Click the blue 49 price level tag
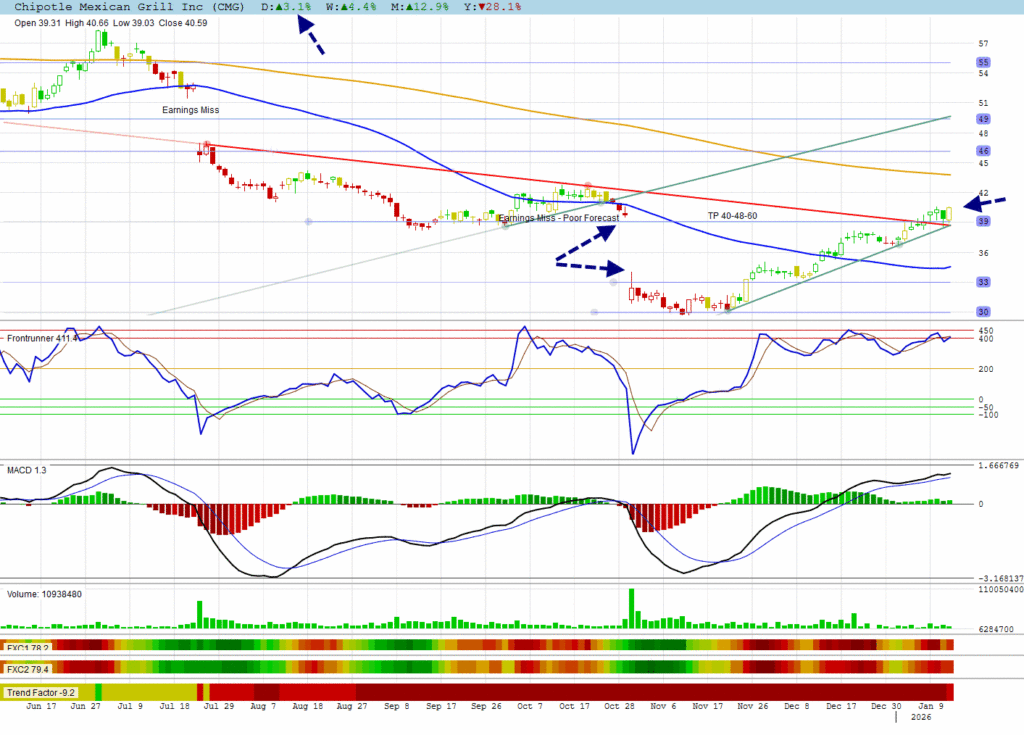1024x735 pixels. (983, 118)
